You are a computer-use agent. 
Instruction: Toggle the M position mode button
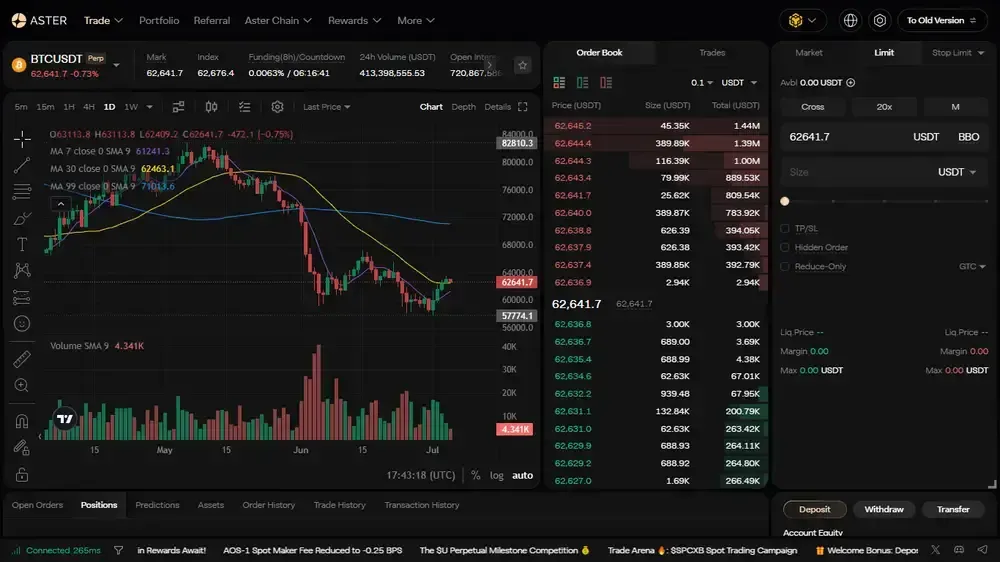pyautogui.click(x=955, y=107)
